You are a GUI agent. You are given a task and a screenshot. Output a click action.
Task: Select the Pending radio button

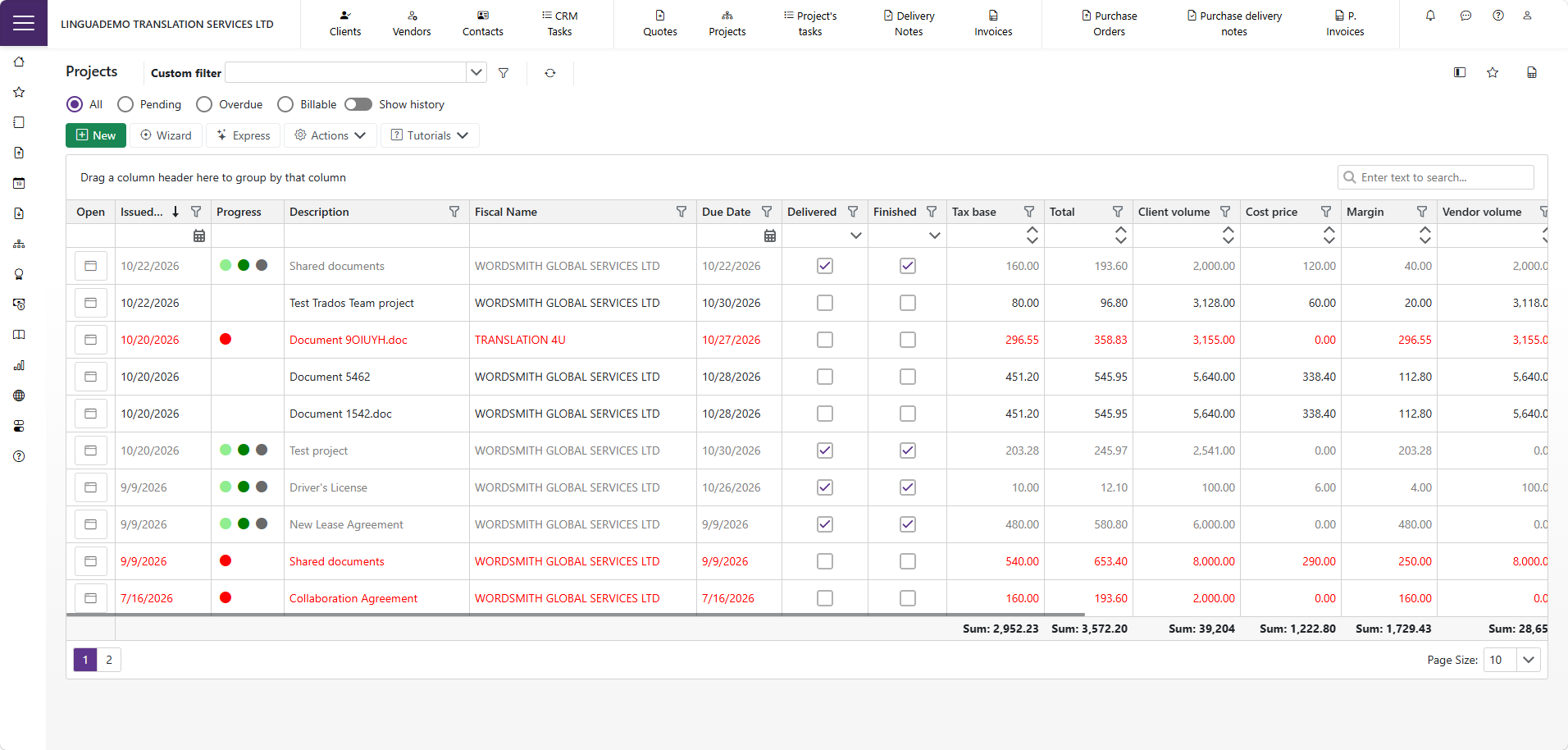pyautogui.click(x=125, y=104)
